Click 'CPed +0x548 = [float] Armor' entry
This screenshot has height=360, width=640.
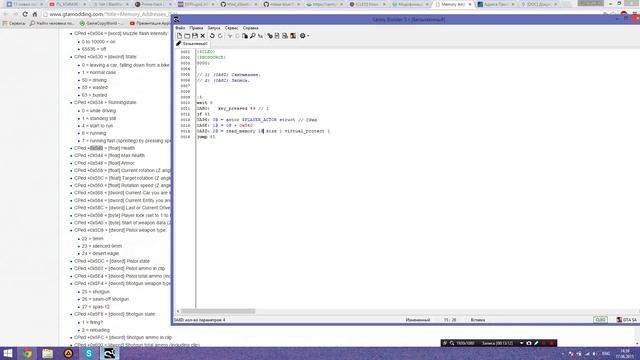coord(104,163)
